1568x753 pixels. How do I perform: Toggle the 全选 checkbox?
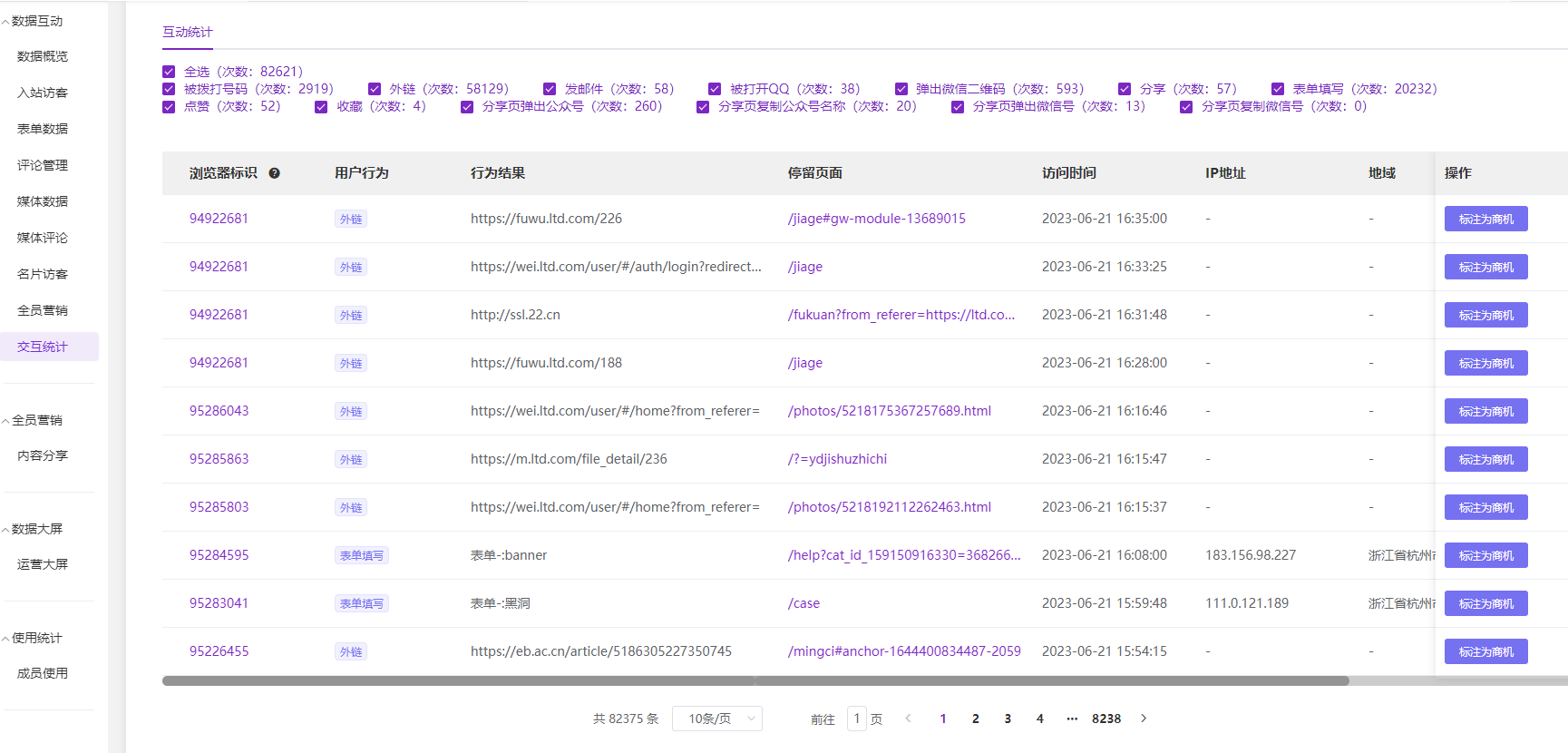[x=169, y=72]
